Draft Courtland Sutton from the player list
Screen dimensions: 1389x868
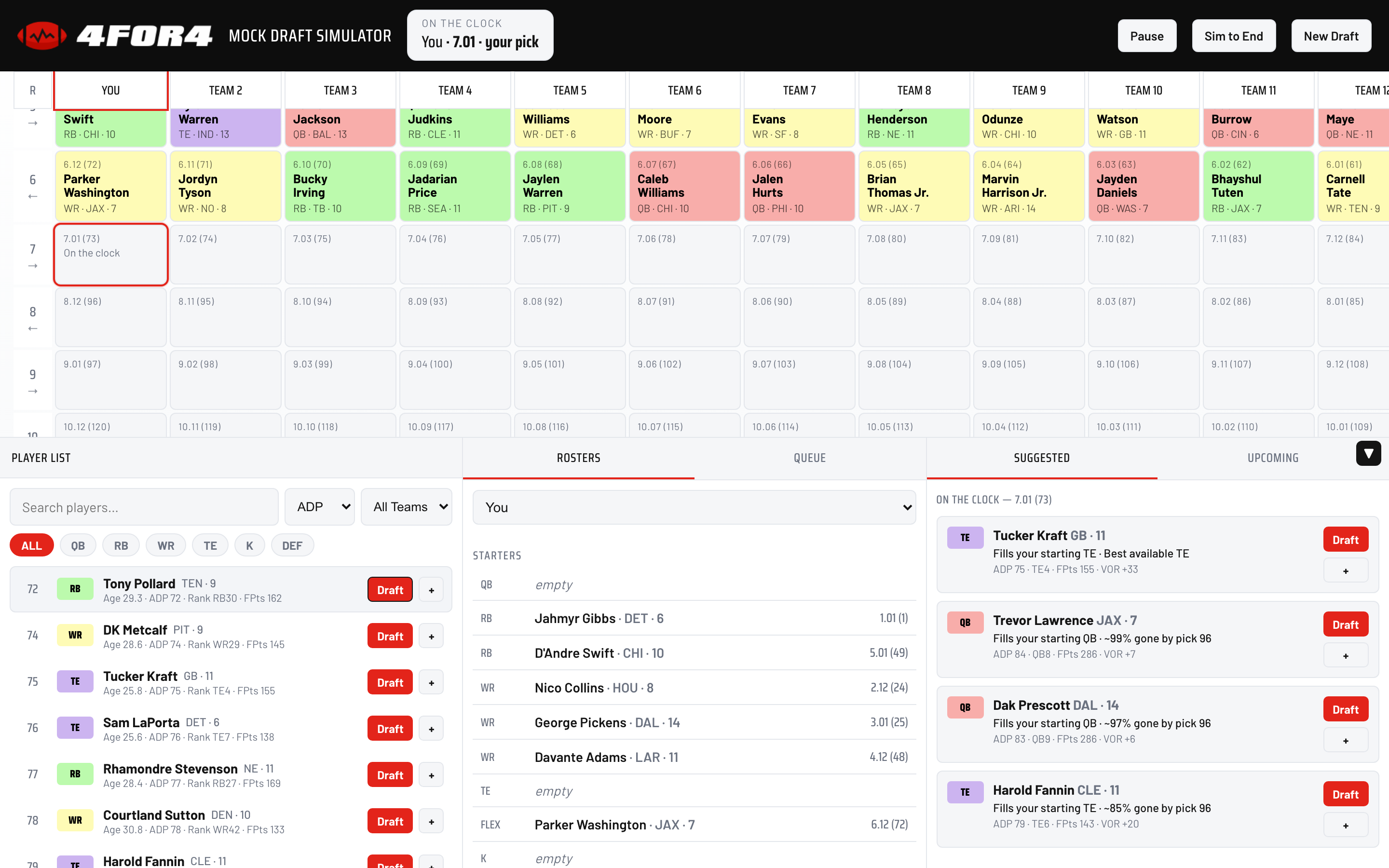pyautogui.click(x=390, y=821)
